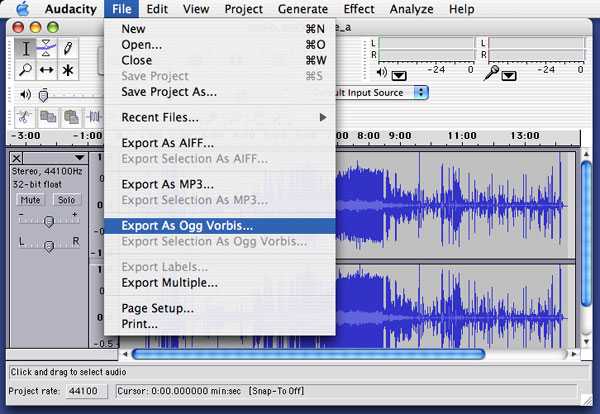The image size is (600, 414).
Task: Choose Close from File menu
Action: (220, 60)
